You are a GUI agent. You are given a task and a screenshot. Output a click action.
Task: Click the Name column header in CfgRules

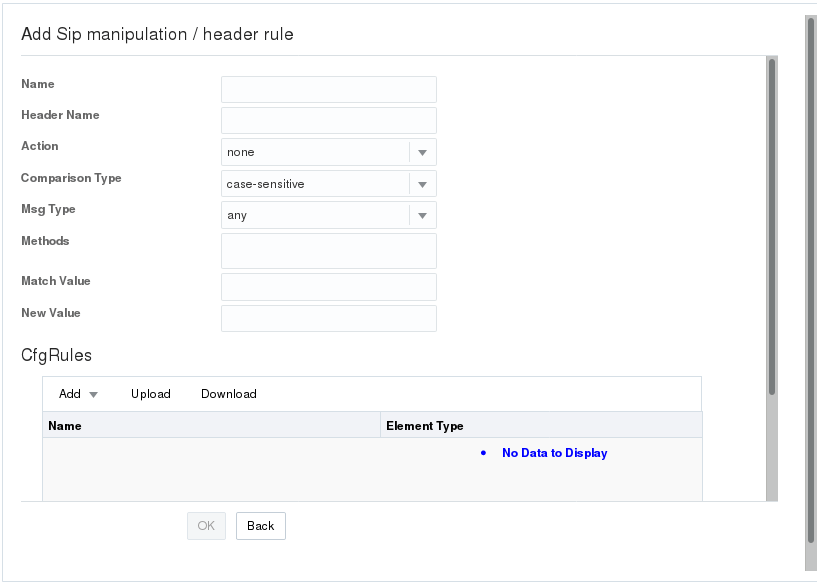(x=66, y=425)
